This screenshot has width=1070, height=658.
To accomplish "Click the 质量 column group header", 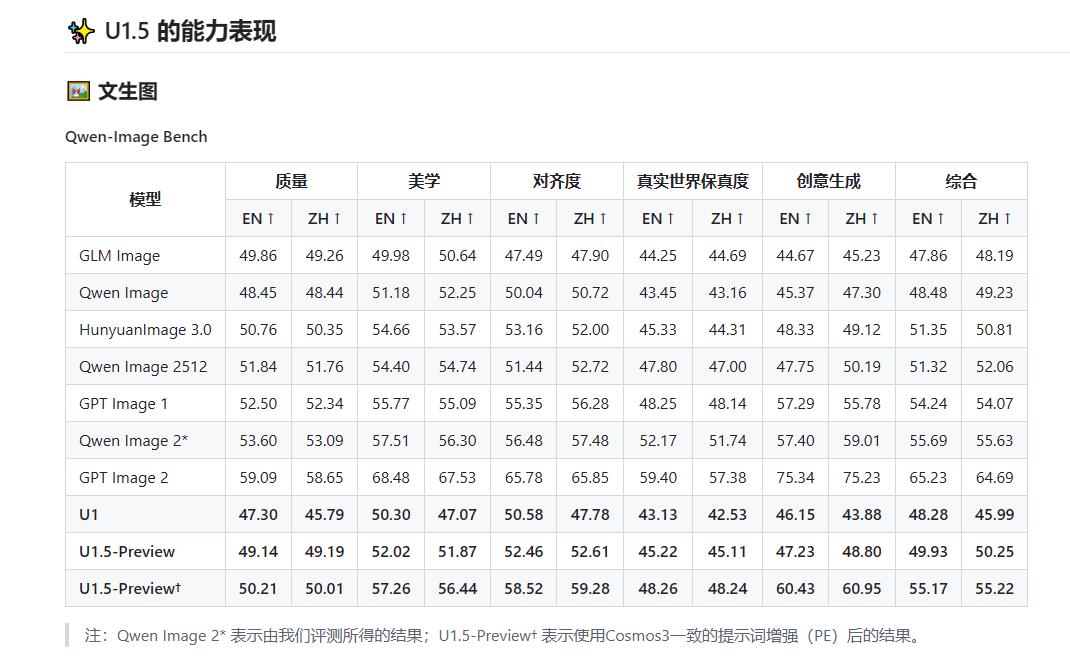I will (x=291, y=181).
